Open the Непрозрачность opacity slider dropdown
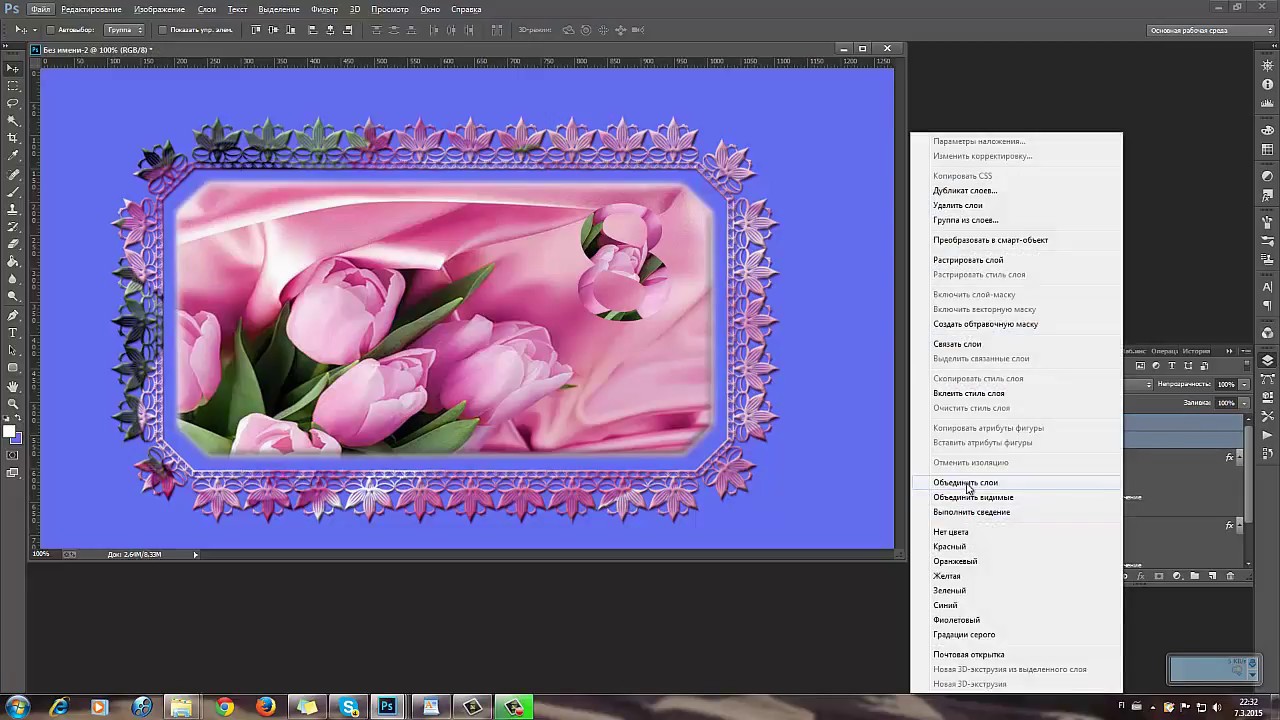The image size is (1280, 720). (1244, 384)
